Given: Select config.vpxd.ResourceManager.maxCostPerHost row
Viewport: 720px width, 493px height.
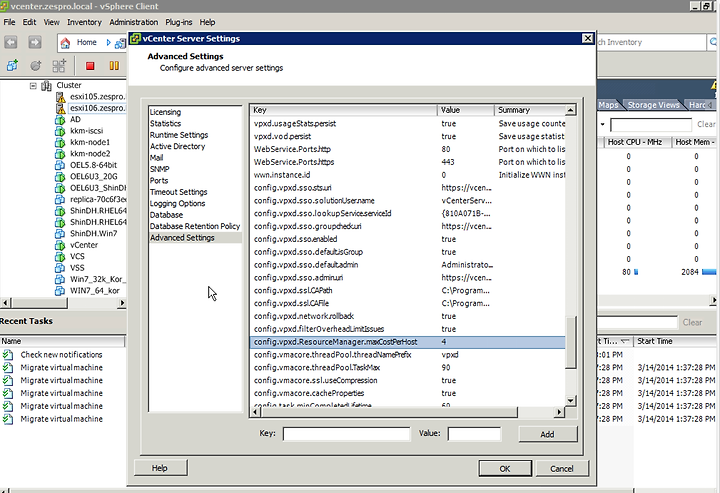Looking at the screenshot, I should [408, 342].
